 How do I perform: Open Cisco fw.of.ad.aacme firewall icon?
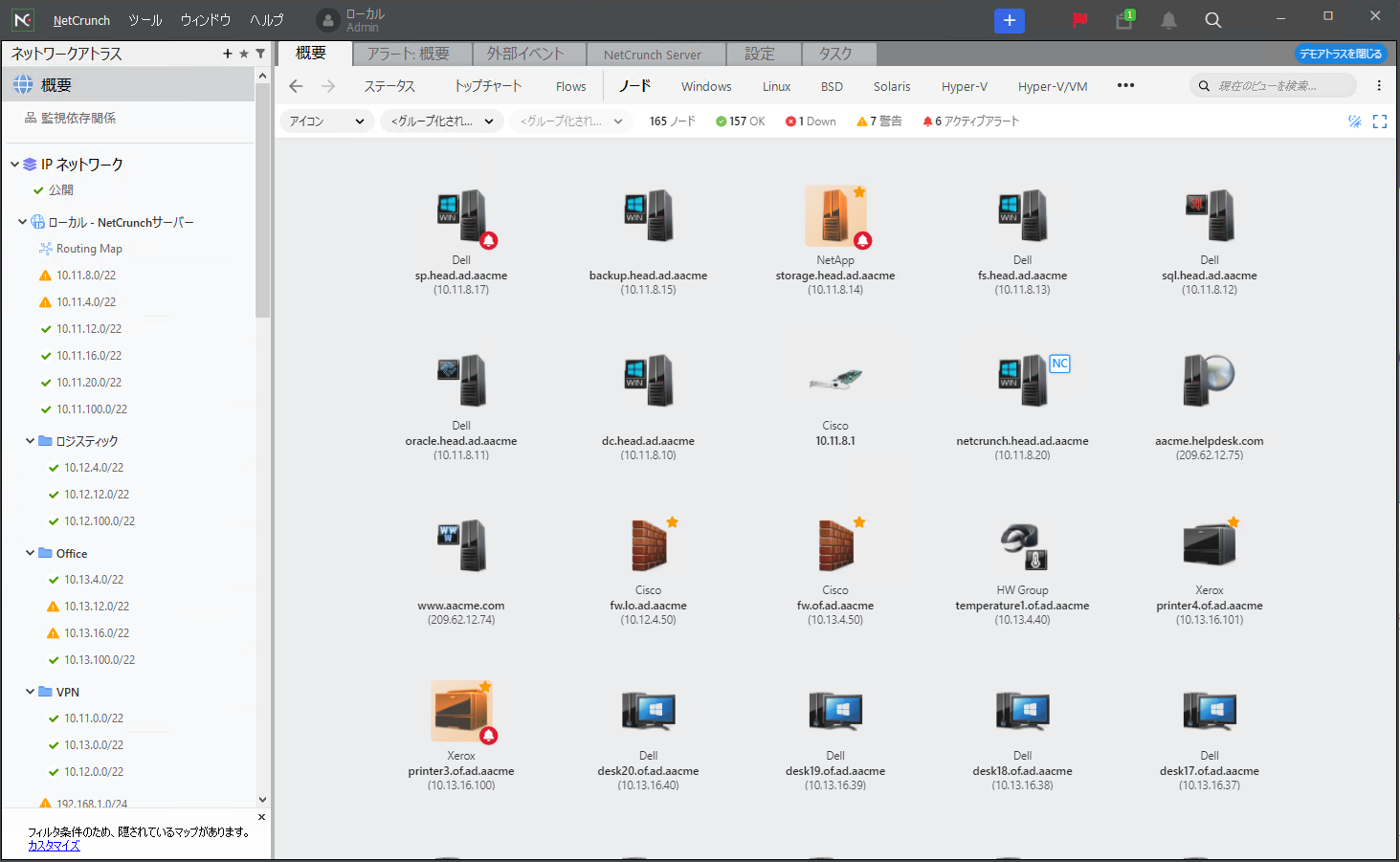(837, 545)
